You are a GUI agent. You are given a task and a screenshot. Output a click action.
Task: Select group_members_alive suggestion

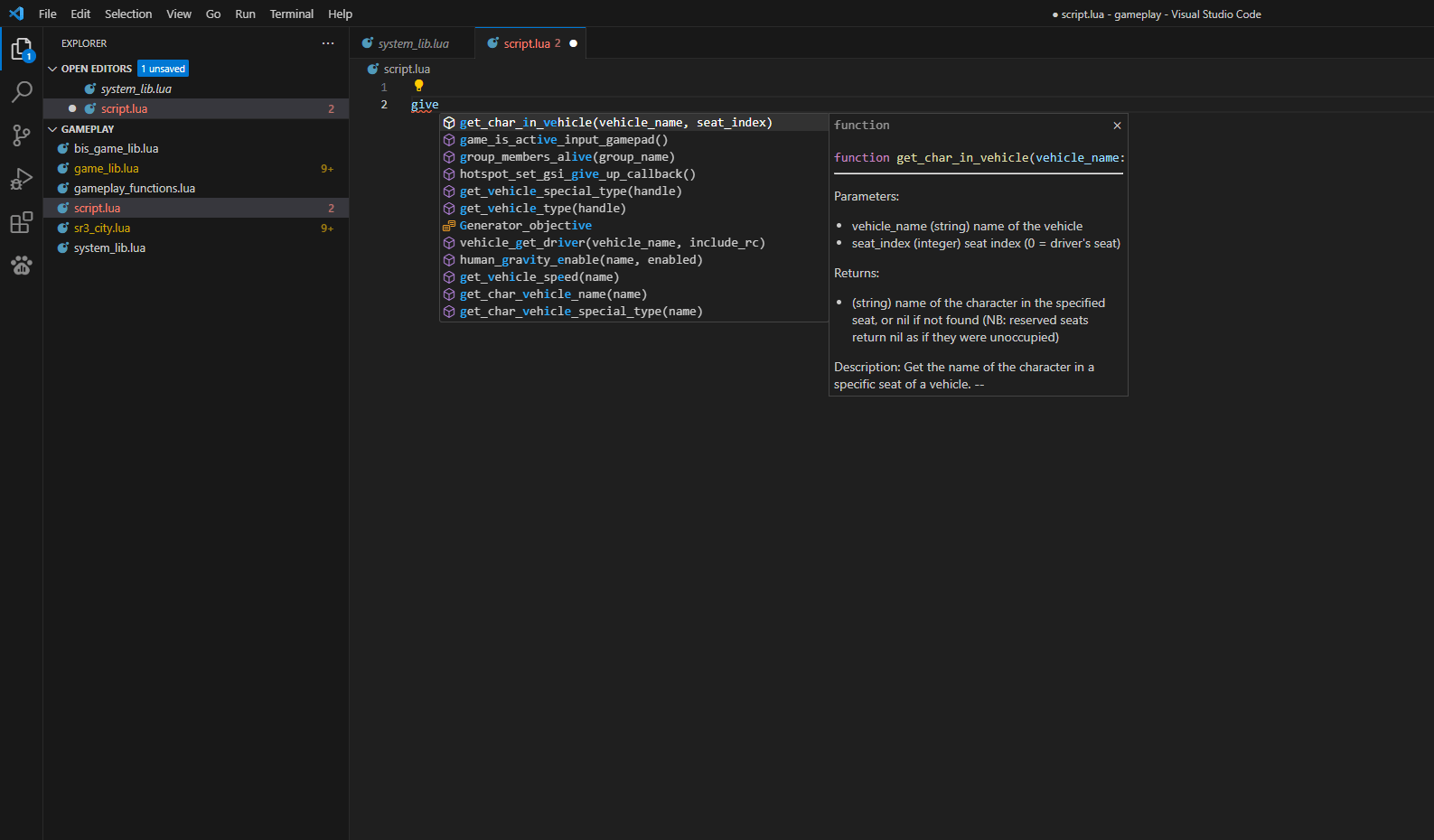pos(634,157)
